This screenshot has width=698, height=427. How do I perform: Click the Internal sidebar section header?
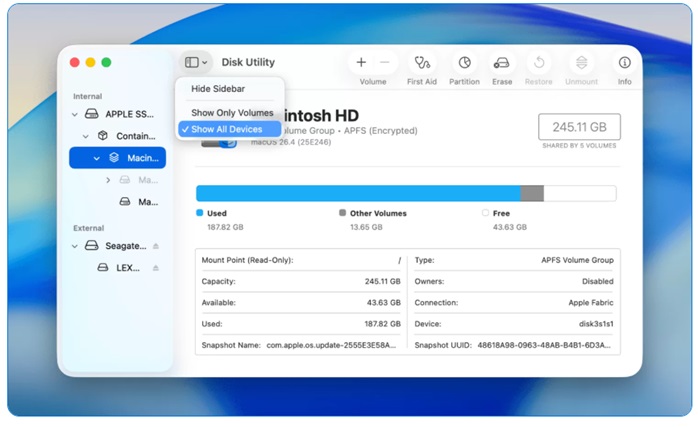(x=87, y=96)
